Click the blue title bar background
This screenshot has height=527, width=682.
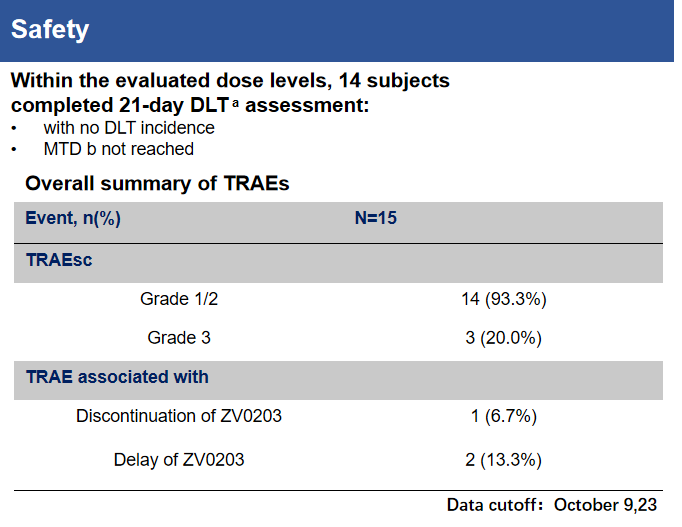click(400, 30)
